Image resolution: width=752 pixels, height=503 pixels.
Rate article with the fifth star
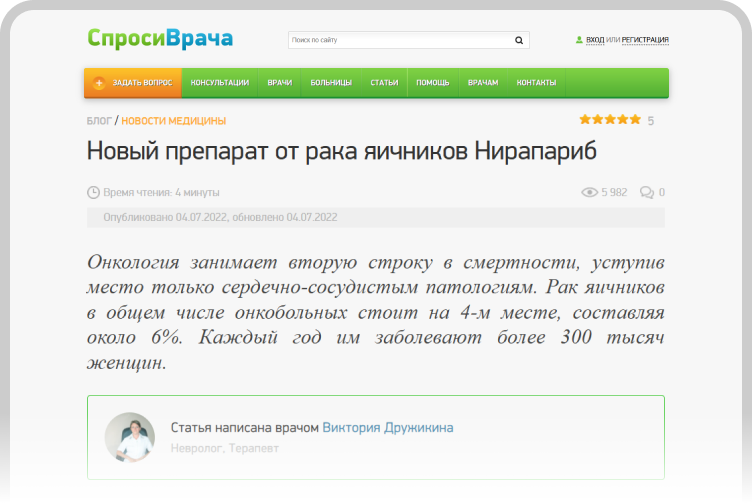pyautogui.click(x=635, y=119)
